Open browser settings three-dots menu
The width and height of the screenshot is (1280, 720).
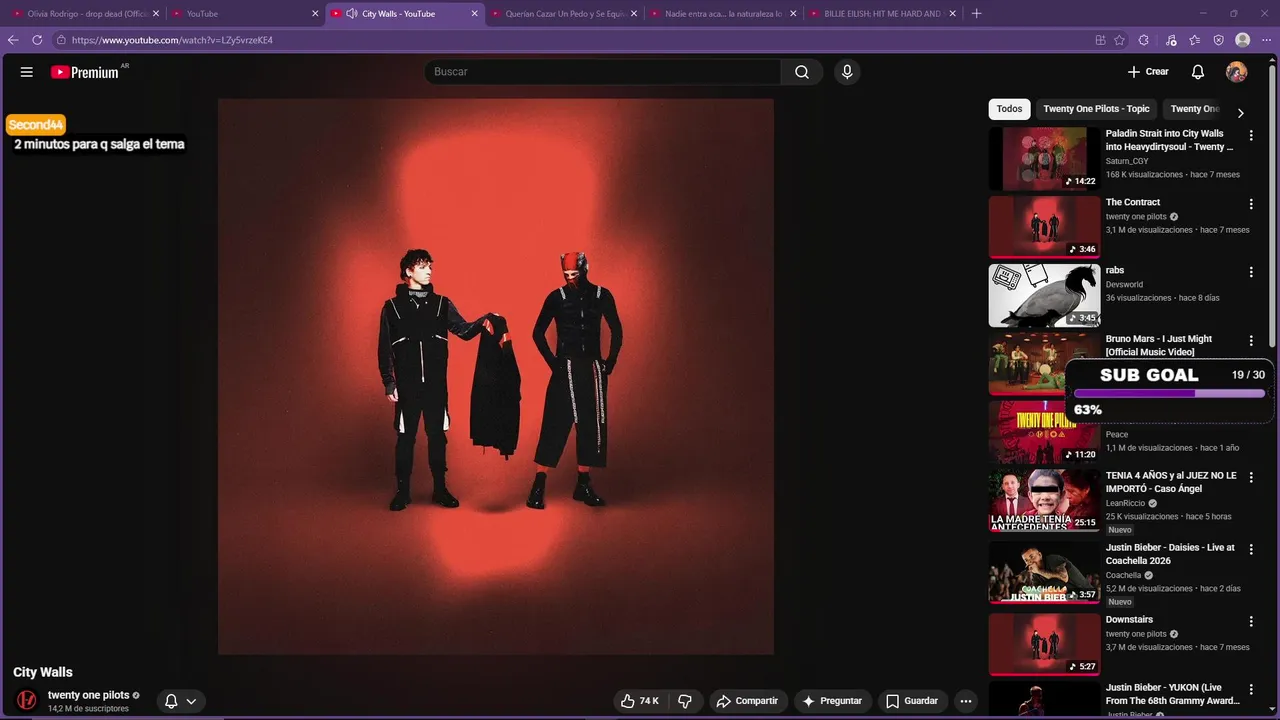[x=1266, y=40]
